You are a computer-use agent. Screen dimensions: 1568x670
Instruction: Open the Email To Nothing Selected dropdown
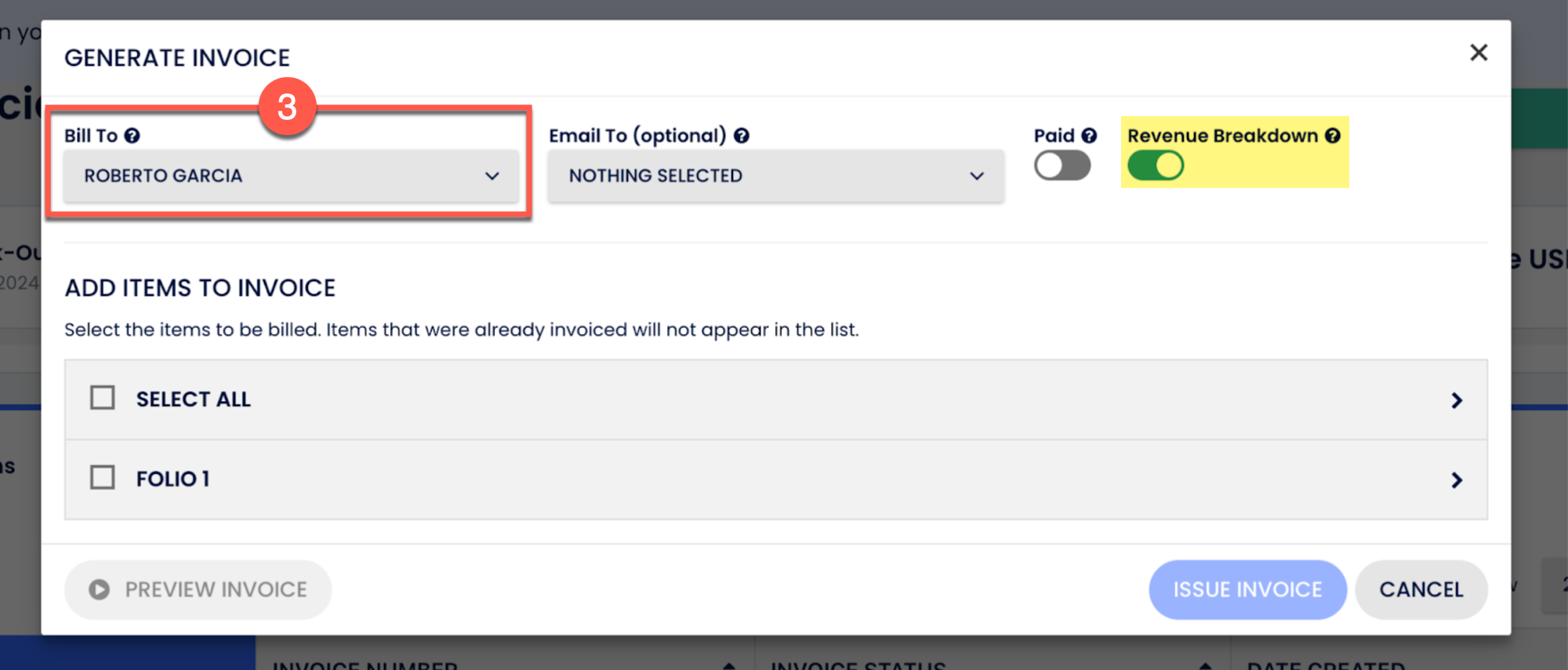coord(776,176)
